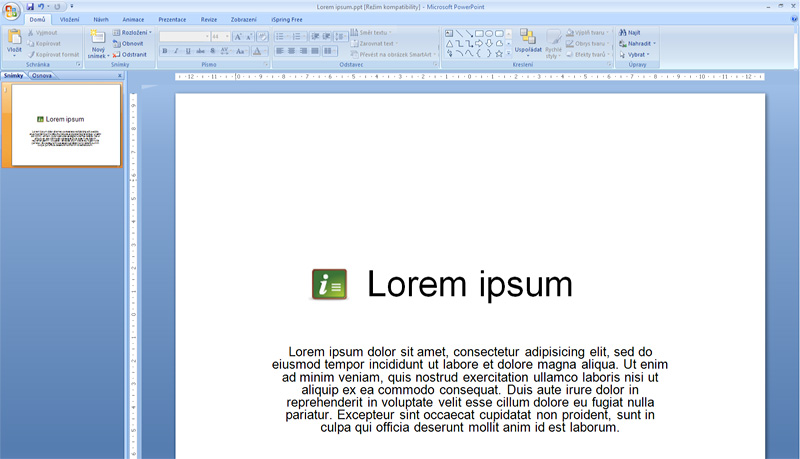Viewport: 800px width, 459px height.
Task: Select the 5-point star shape
Action: pyautogui.click(x=498, y=53)
